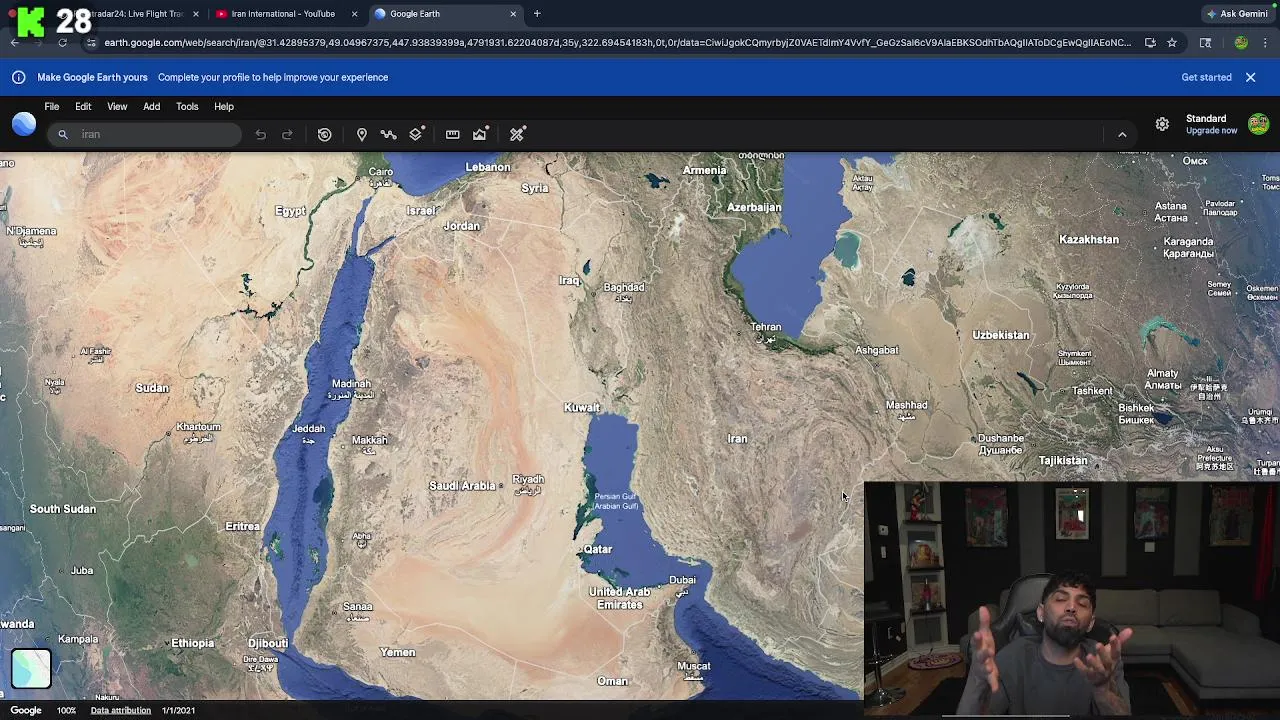
Task: Click the Saudi Arabia label
Action: pos(462,486)
